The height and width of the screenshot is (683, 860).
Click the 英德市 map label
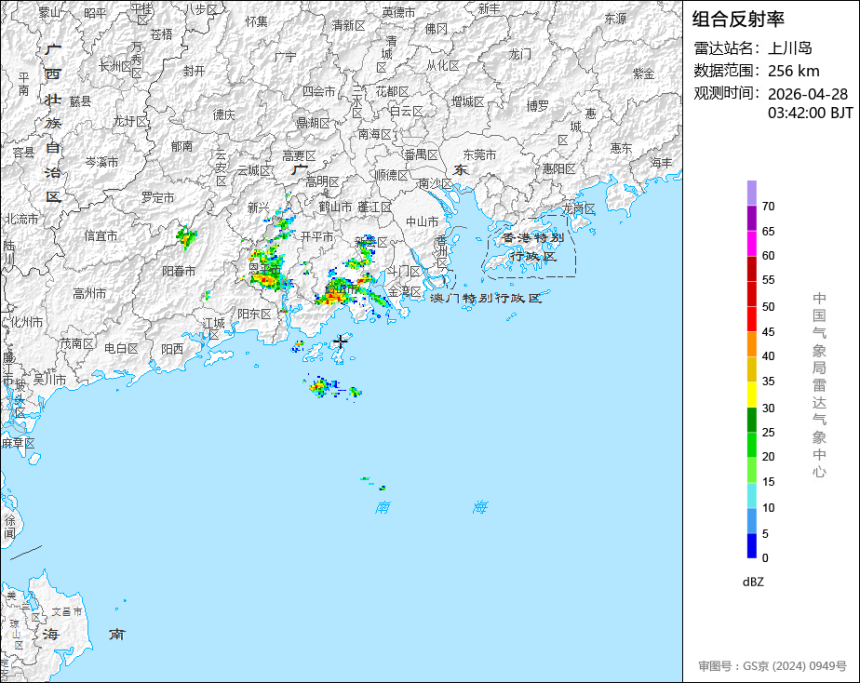point(399,12)
